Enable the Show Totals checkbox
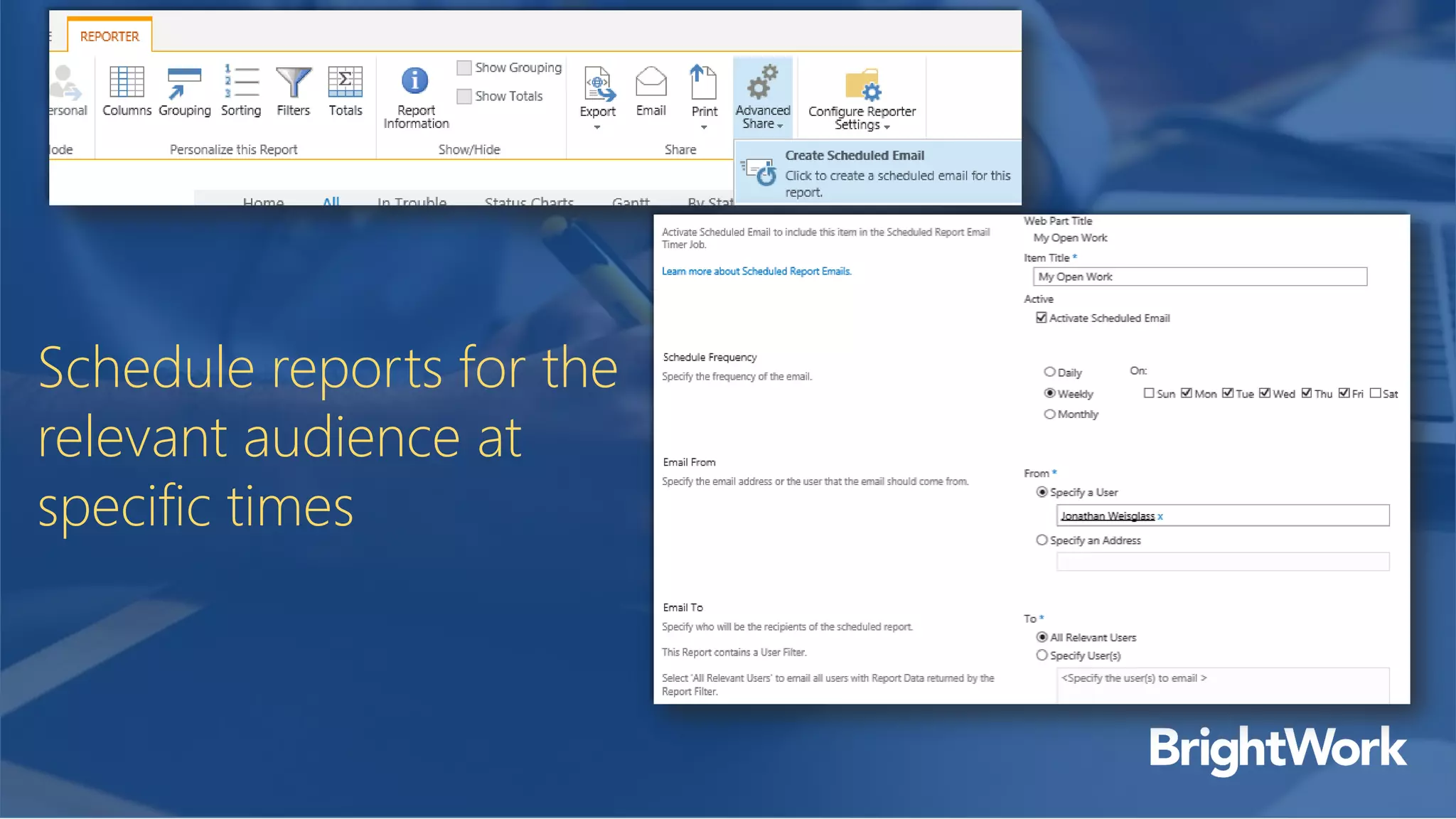The image size is (1456, 819). click(x=464, y=96)
